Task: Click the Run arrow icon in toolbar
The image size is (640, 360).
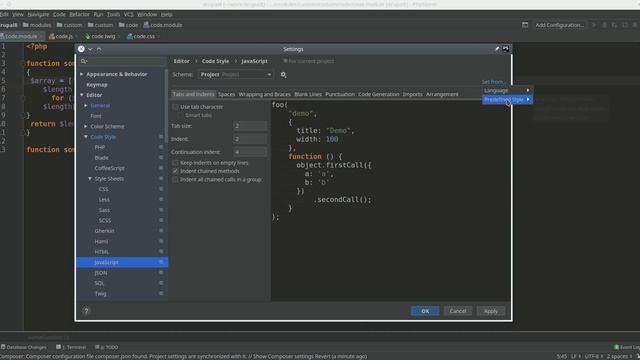Action: tap(594, 25)
